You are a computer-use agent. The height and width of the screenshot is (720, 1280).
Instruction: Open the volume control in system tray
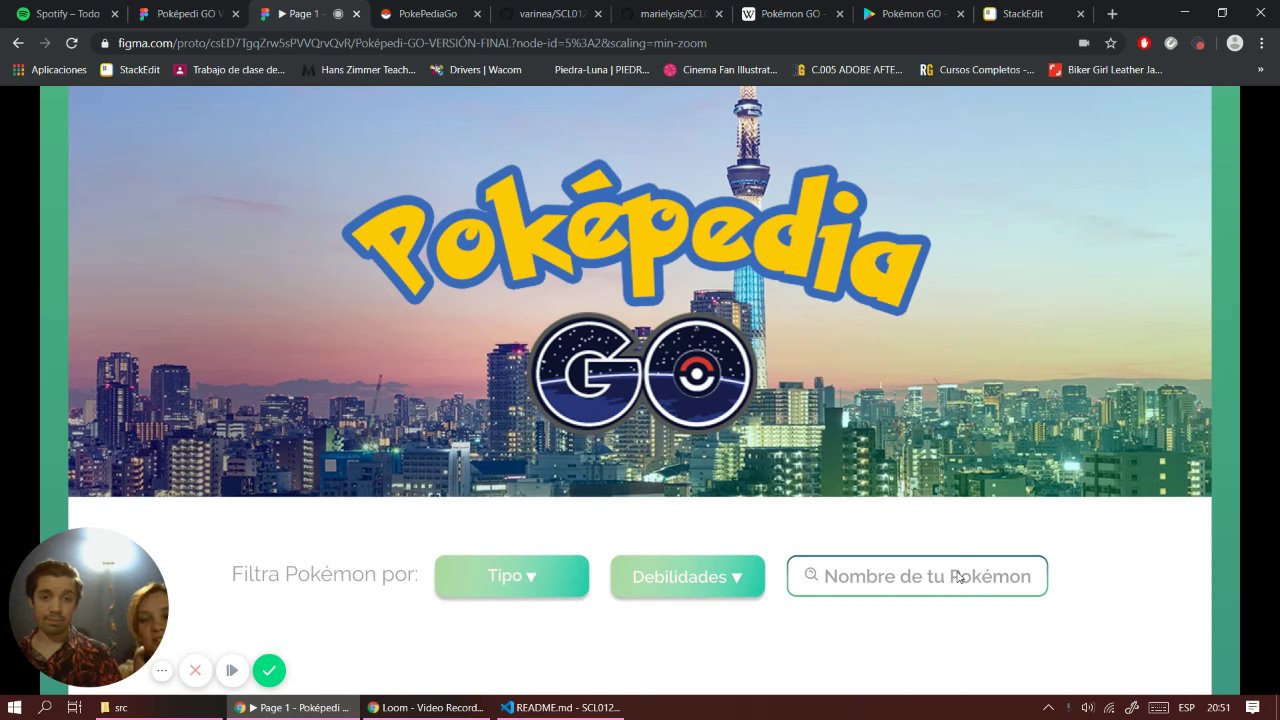(1087, 707)
